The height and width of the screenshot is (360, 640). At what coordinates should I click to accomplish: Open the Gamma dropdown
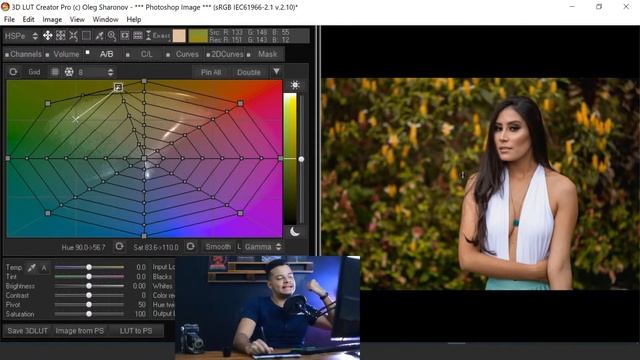[x=263, y=247]
